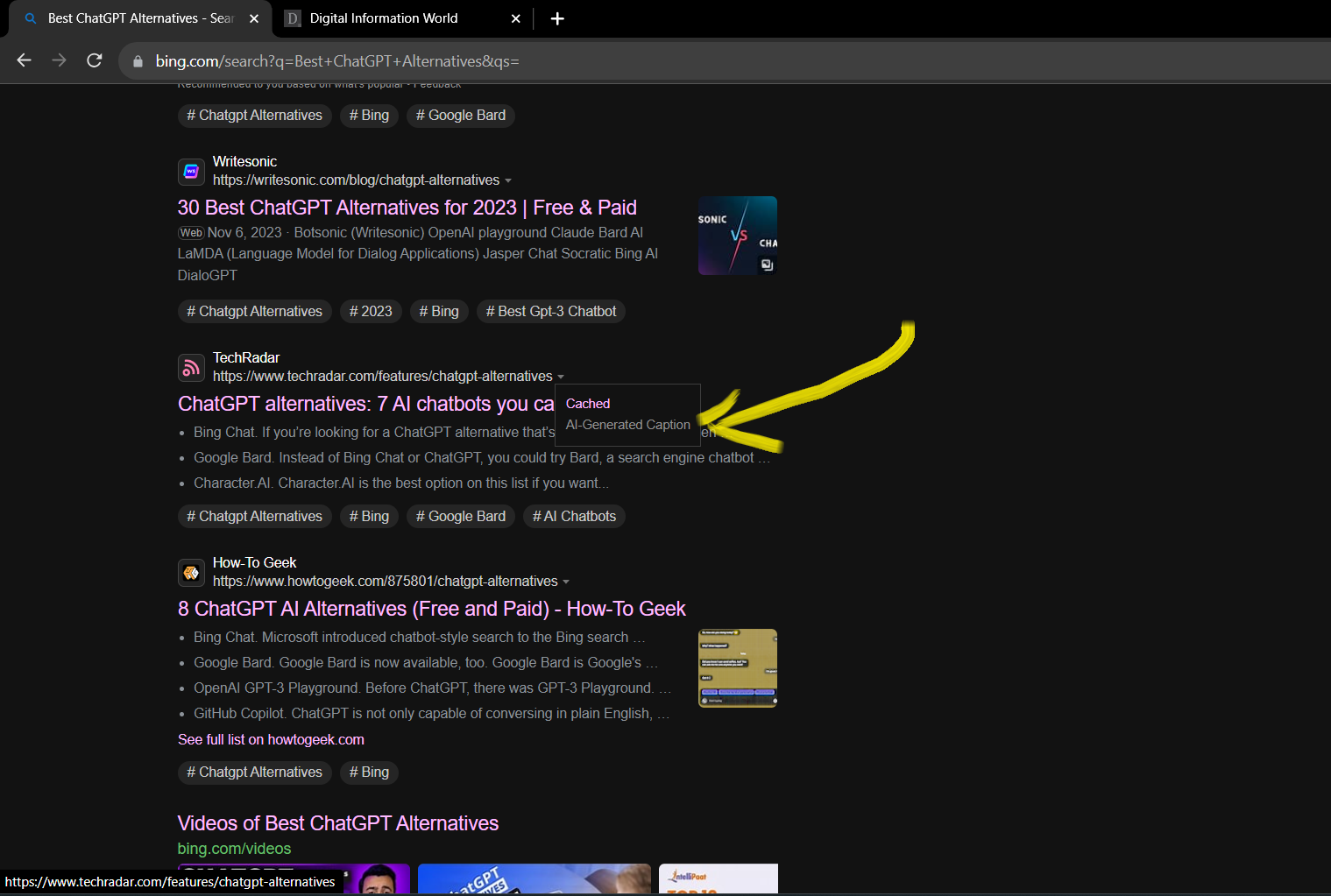Screen dimensions: 1331x896
Task: Click See full list on howtogeek.com
Action: (x=271, y=739)
